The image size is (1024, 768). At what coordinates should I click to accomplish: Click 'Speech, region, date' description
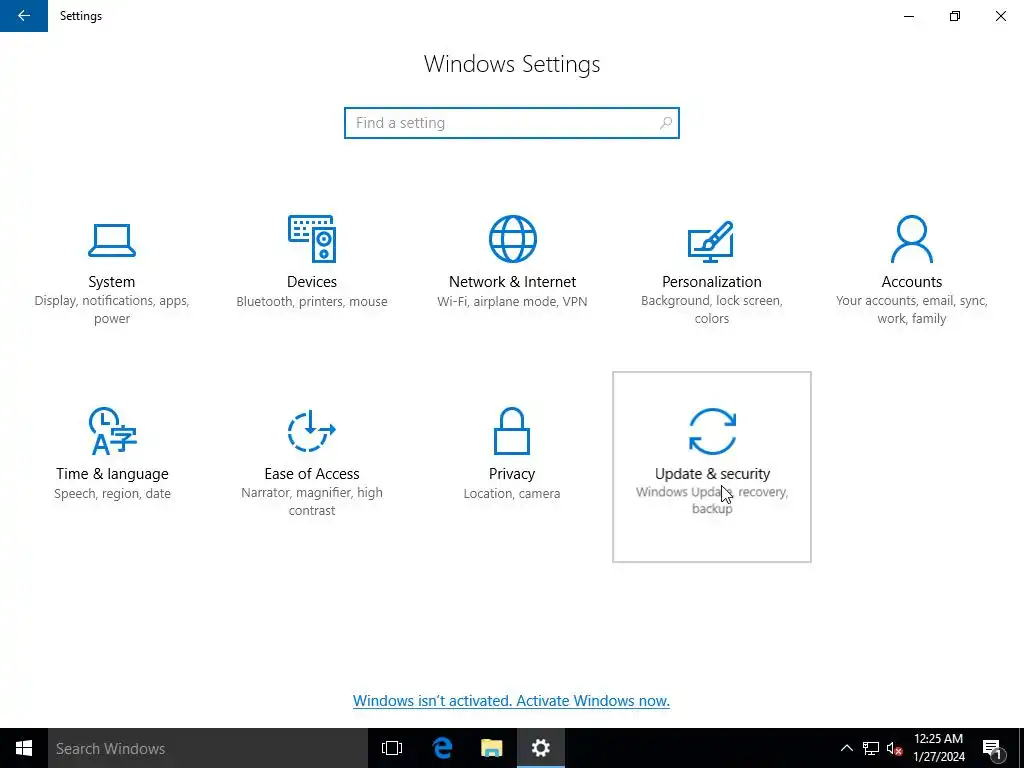point(112,493)
